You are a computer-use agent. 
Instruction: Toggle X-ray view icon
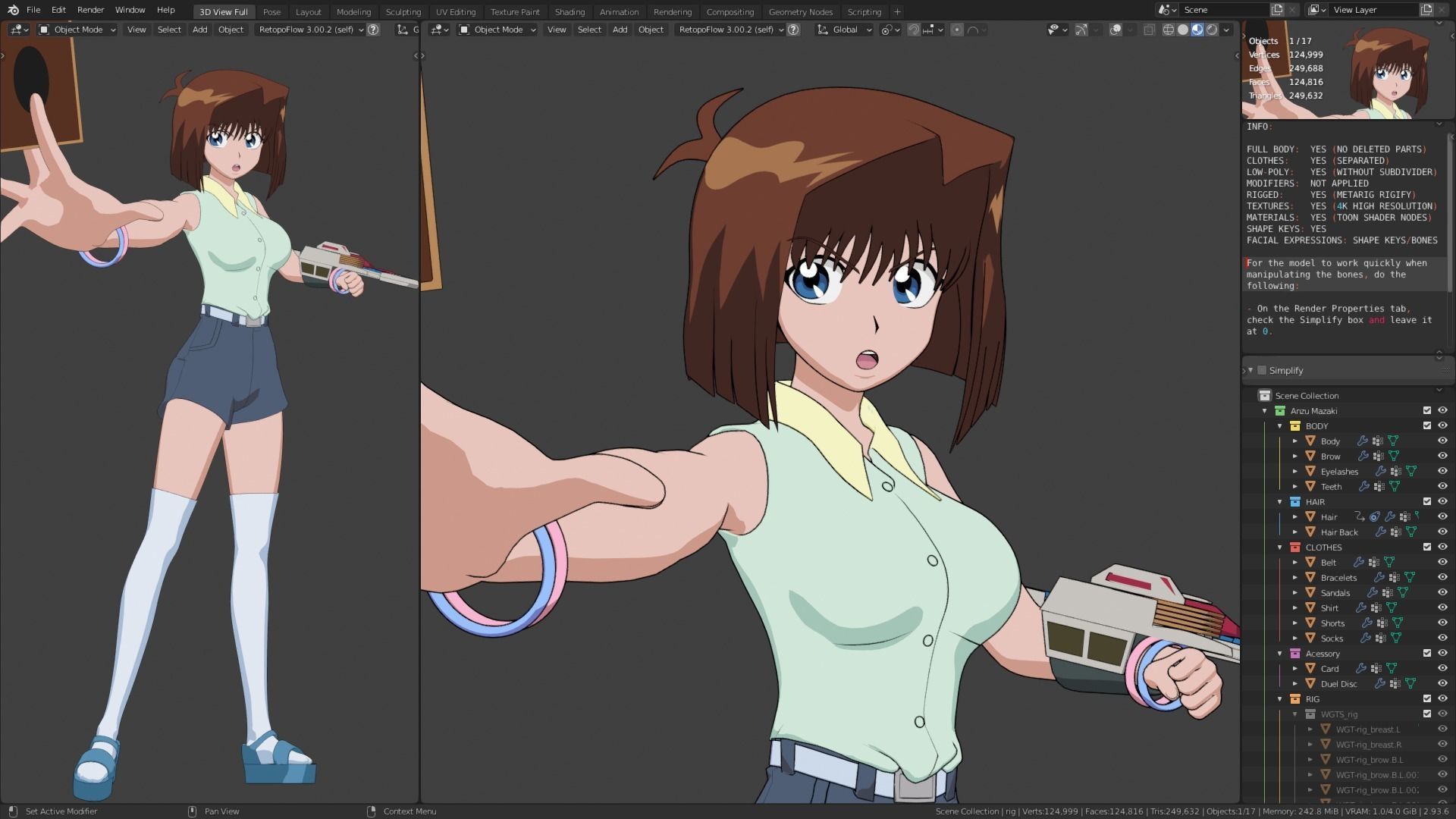click(x=1150, y=30)
